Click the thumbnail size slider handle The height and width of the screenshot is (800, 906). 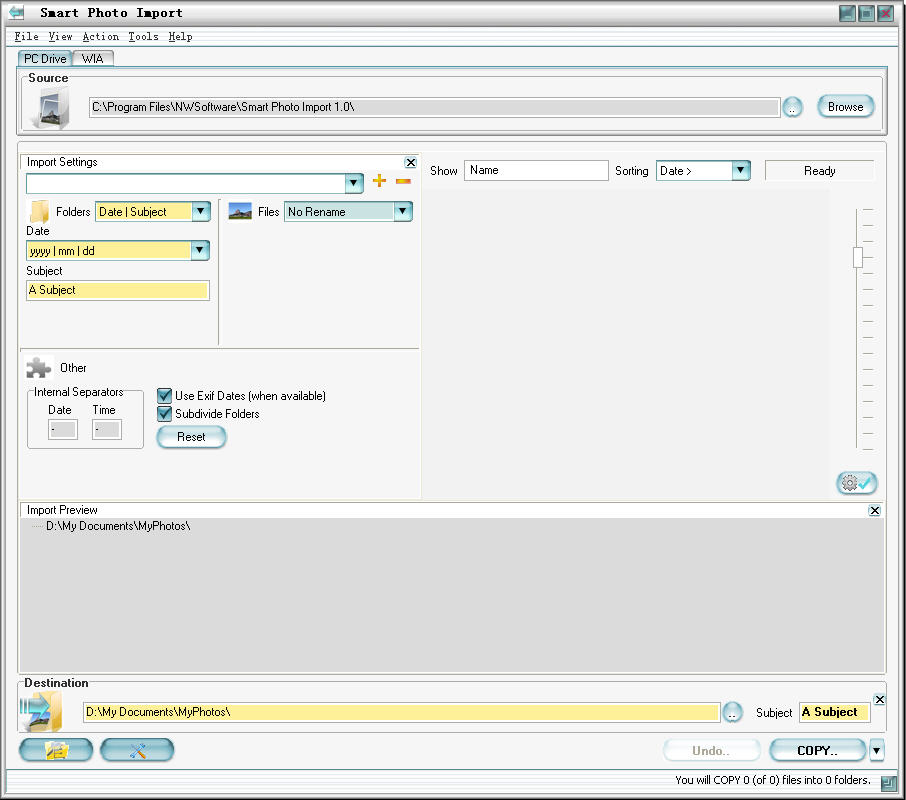tap(857, 257)
